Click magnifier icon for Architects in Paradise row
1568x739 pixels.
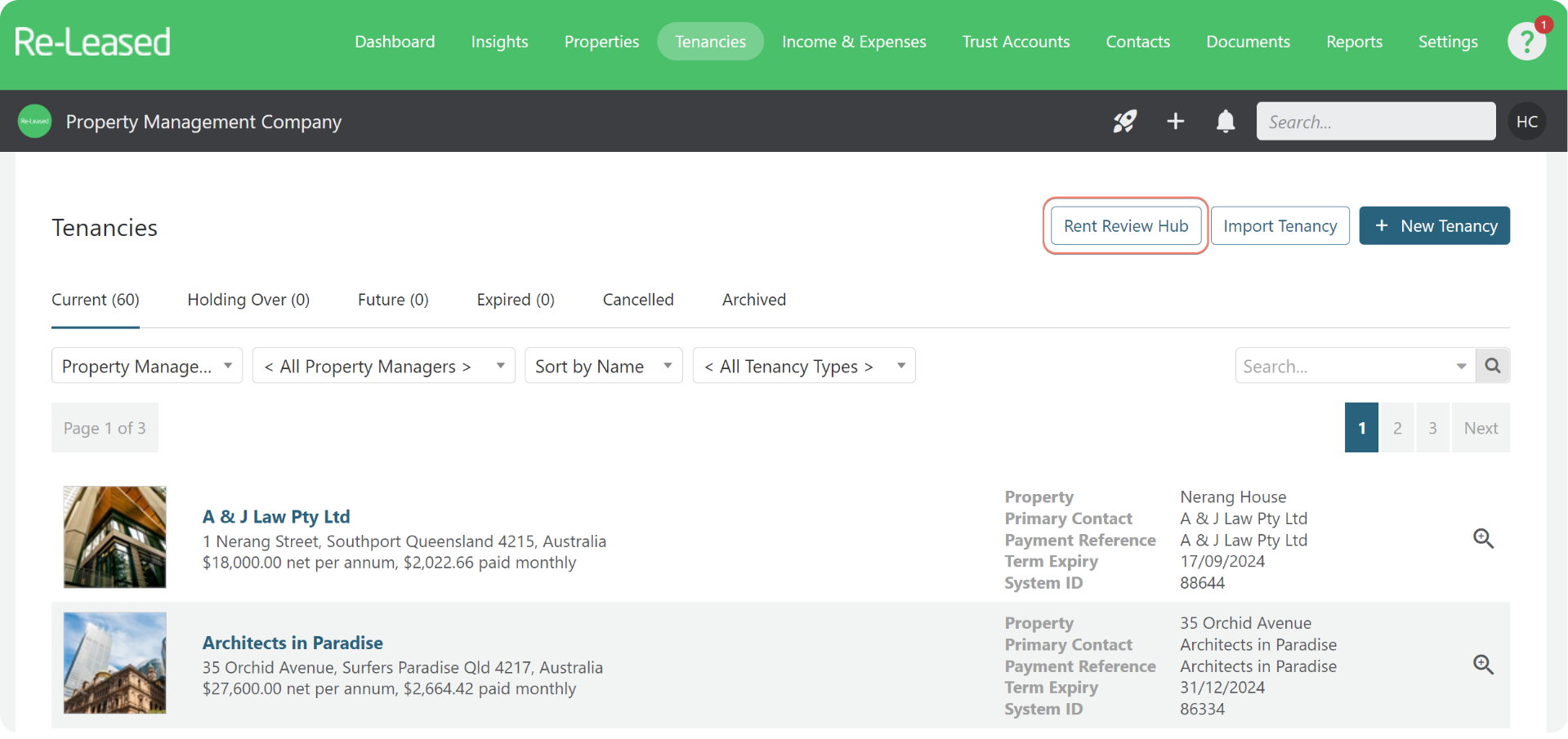(x=1483, y=665)
